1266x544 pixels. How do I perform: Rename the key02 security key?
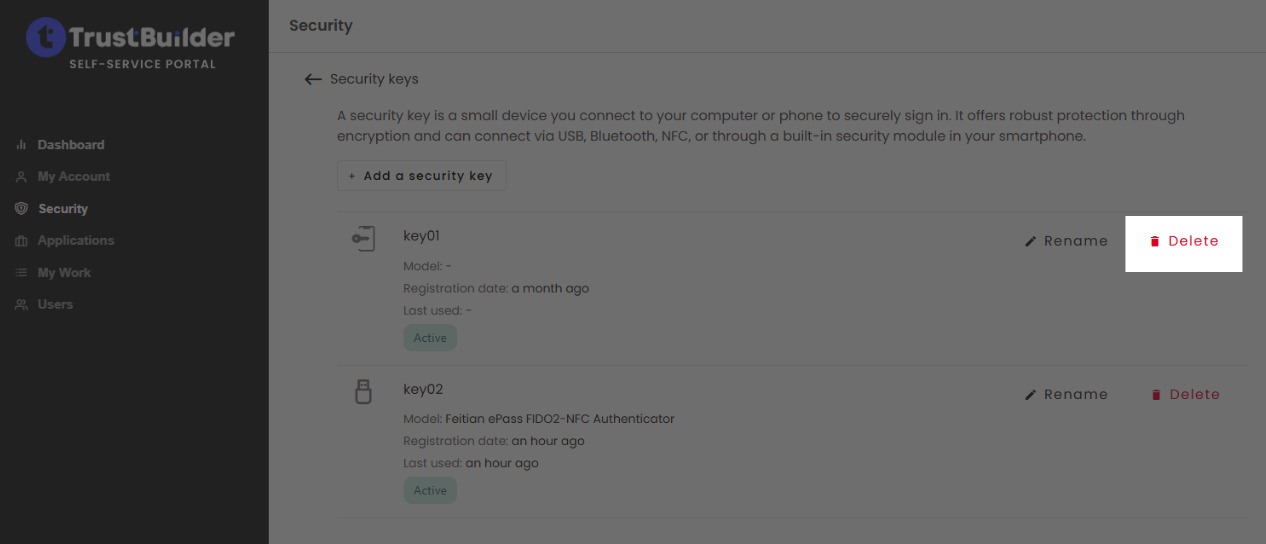(1066, 395)
